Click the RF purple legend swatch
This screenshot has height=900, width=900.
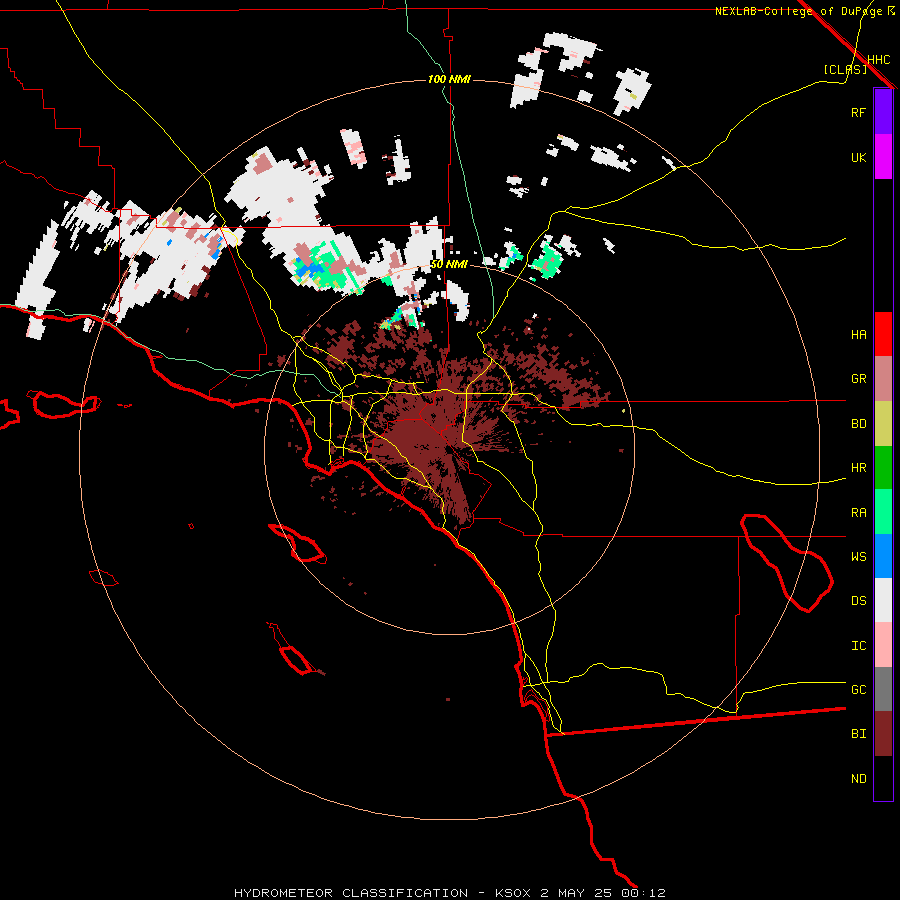pos(883,112)
